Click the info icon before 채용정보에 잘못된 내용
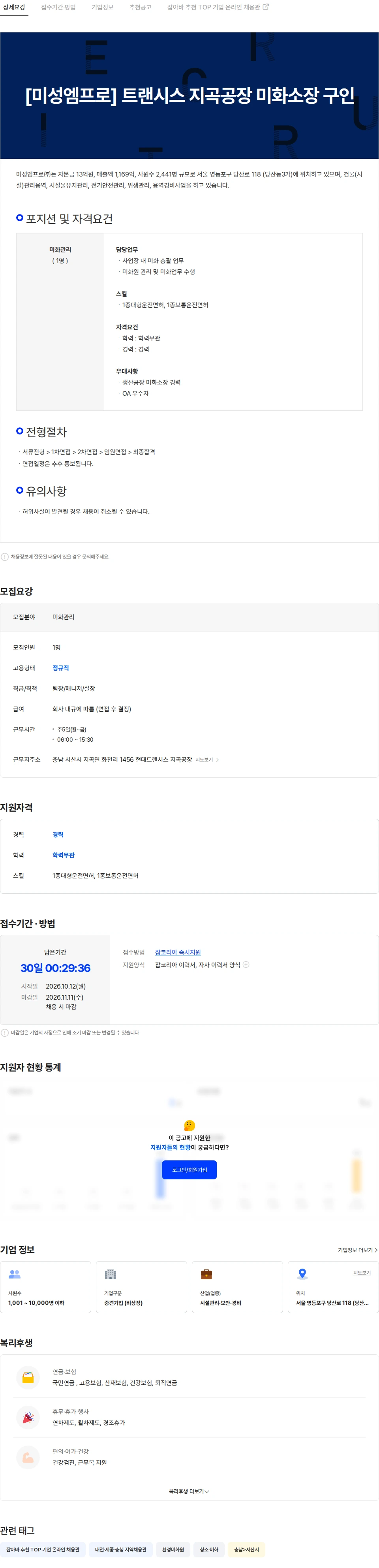The image size is (379, 1568). [x=5, y=557]
